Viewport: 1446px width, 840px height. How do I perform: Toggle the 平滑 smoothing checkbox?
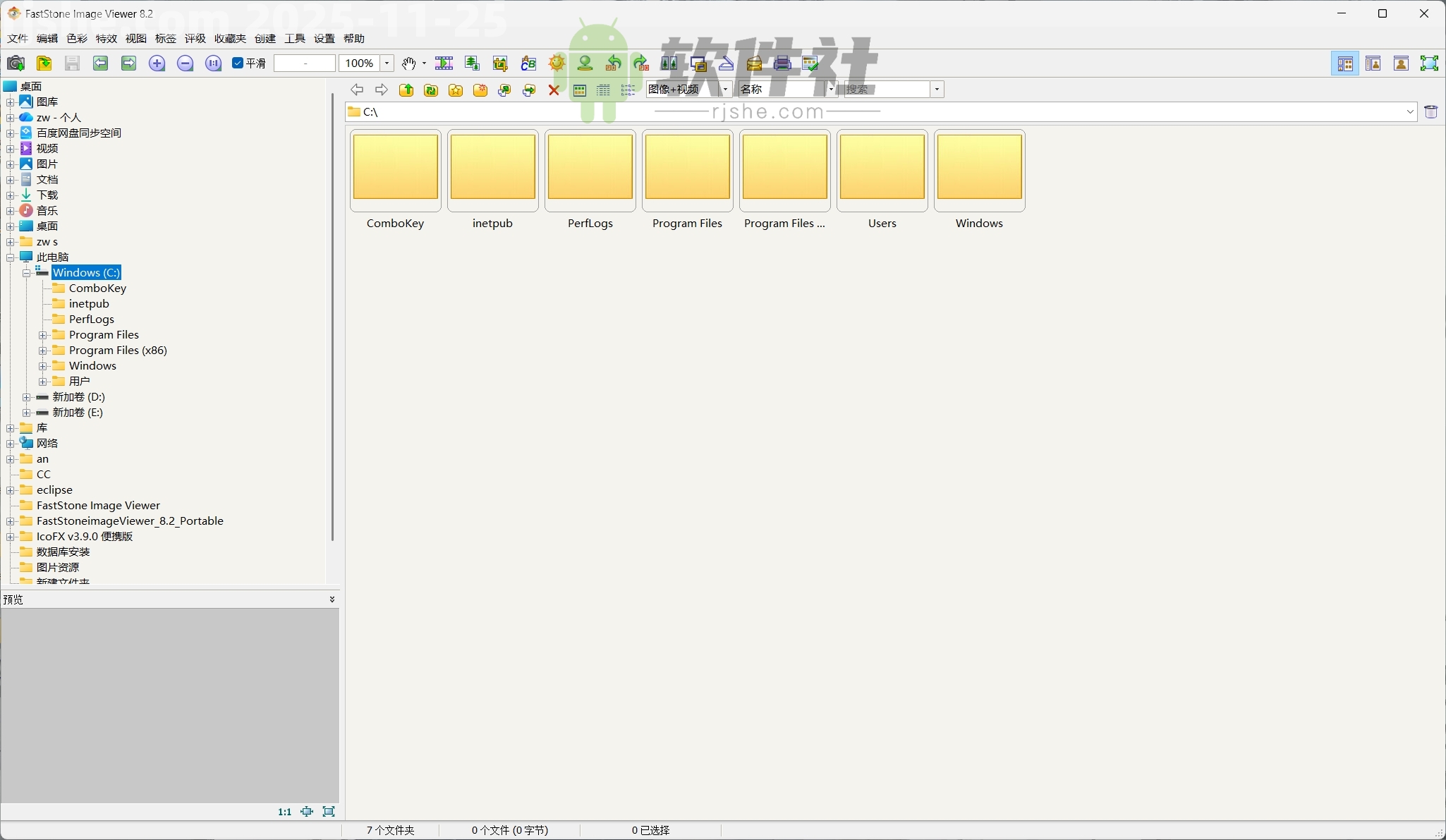pos(238,63)
